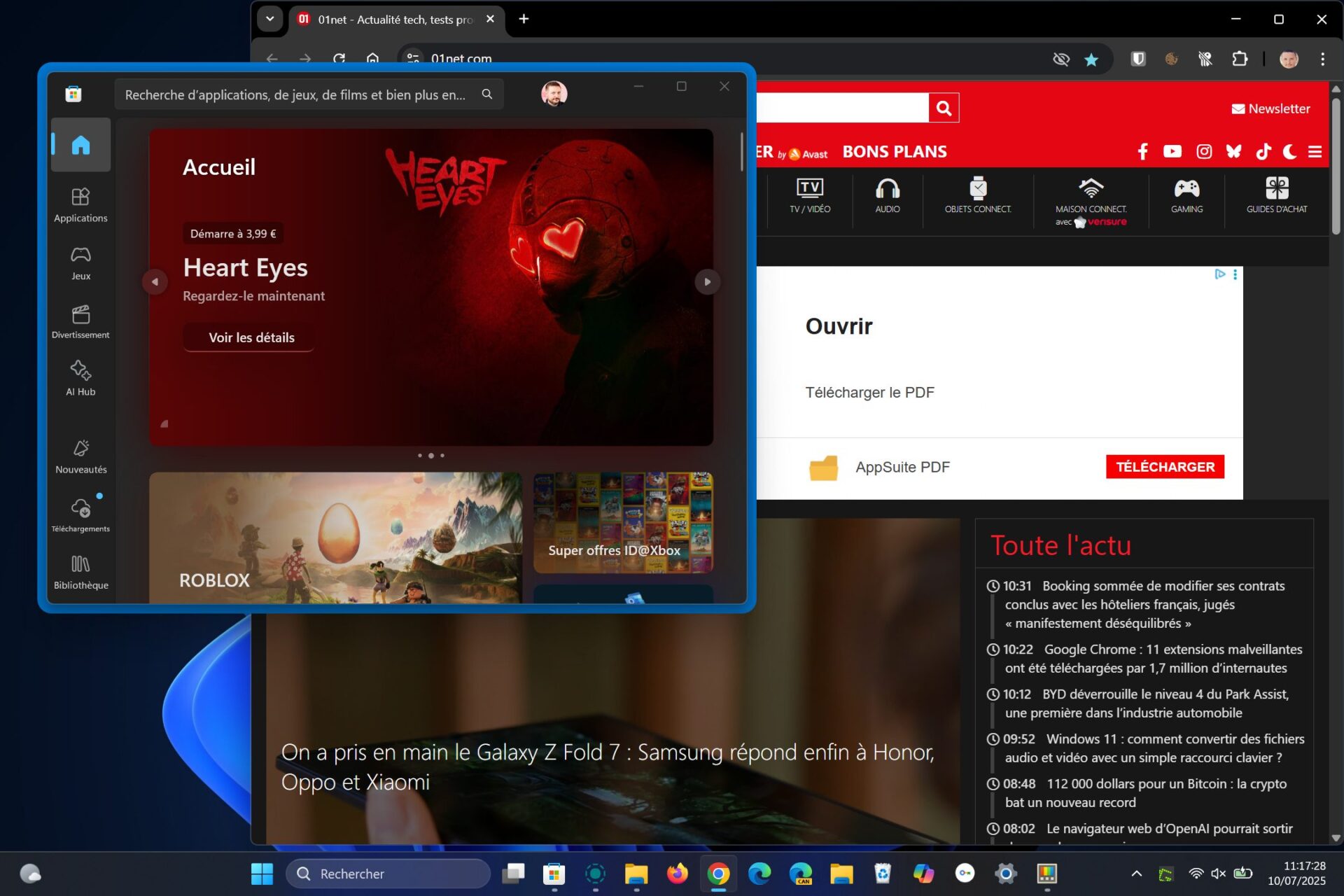Select the 01net Actualité tech tab
The width and height of the screenshot is (1344, 896).
[x=395, y=20]
